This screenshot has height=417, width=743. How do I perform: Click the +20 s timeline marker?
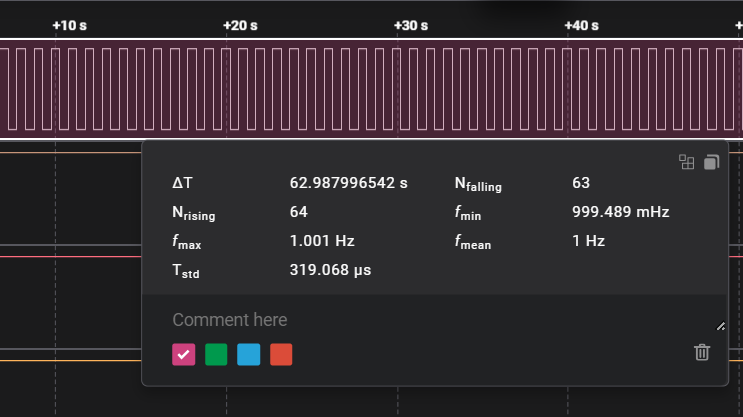point(240,25)
